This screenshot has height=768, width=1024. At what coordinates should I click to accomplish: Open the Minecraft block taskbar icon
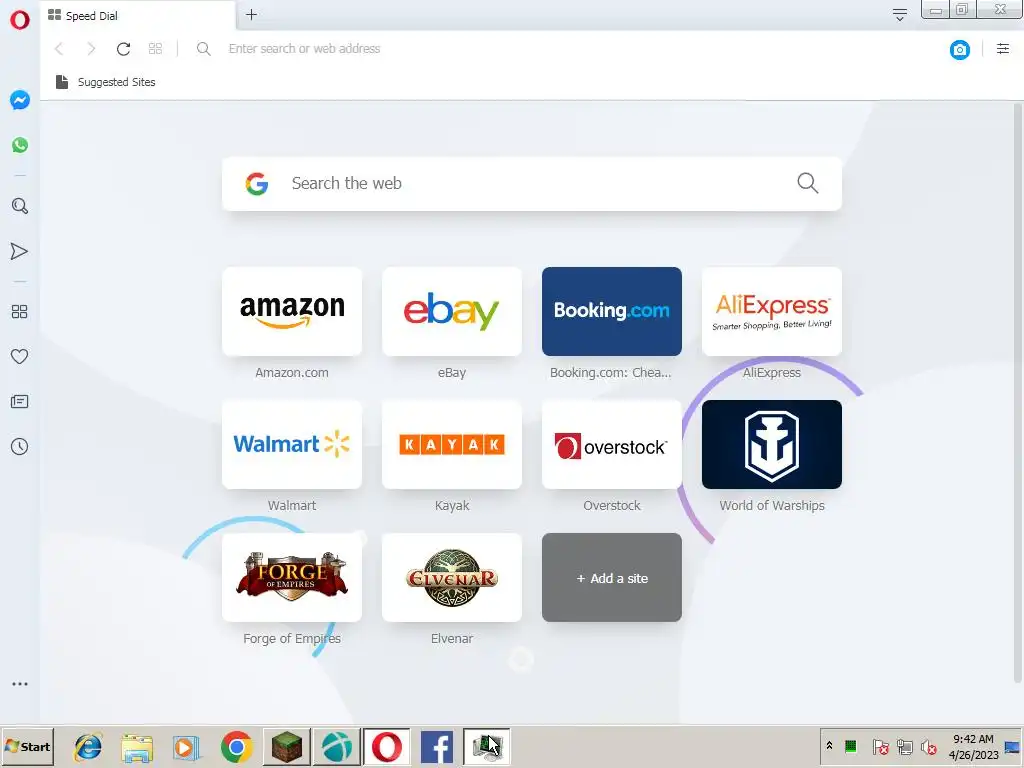(x=287, y=747)
